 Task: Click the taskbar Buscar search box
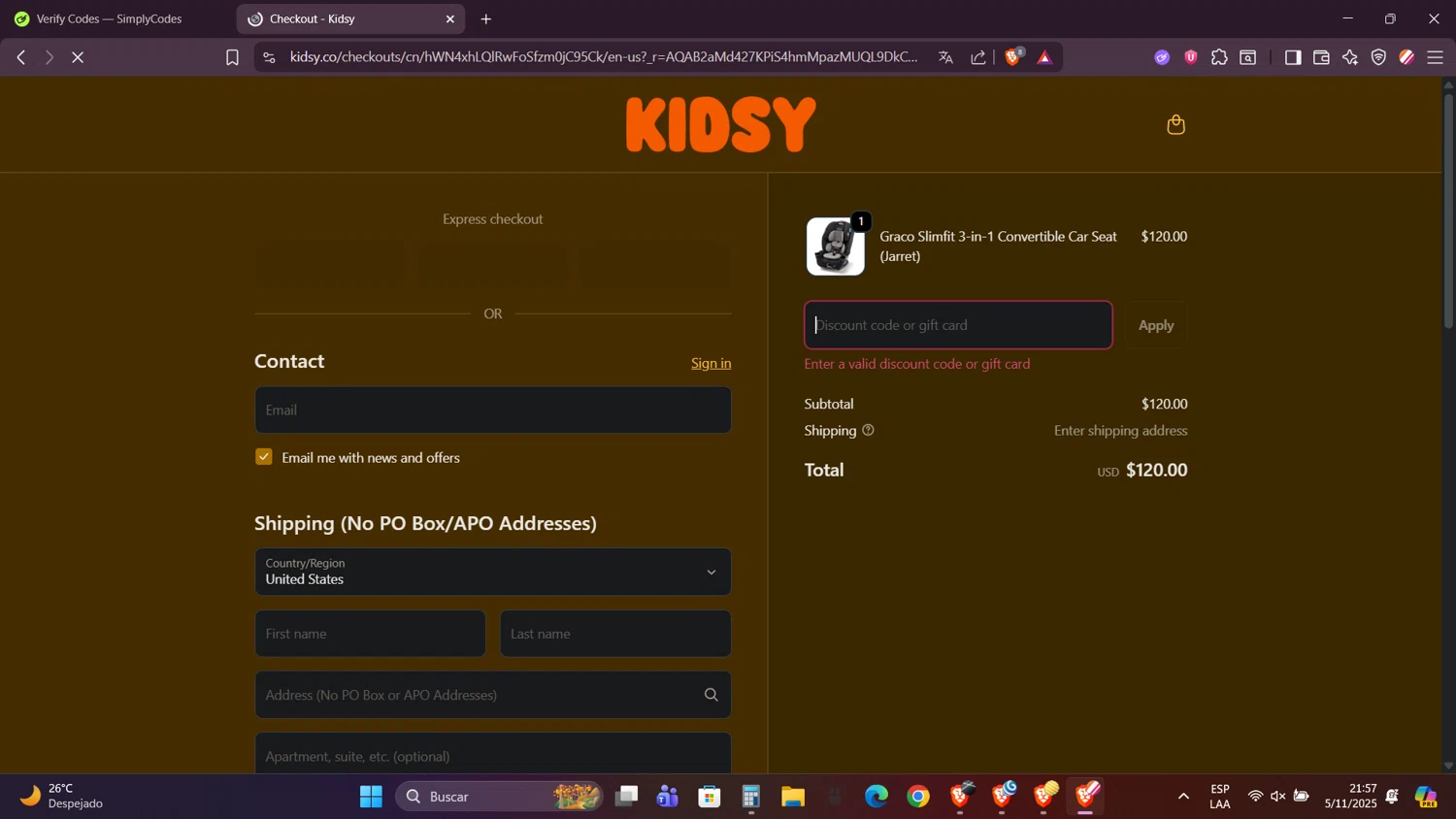(x=499, y=797)
